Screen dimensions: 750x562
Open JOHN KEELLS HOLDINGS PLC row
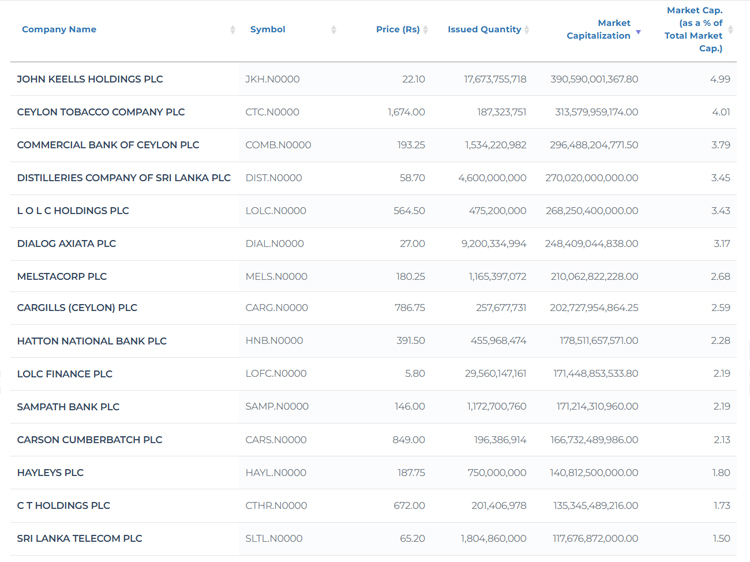[373, 79]
